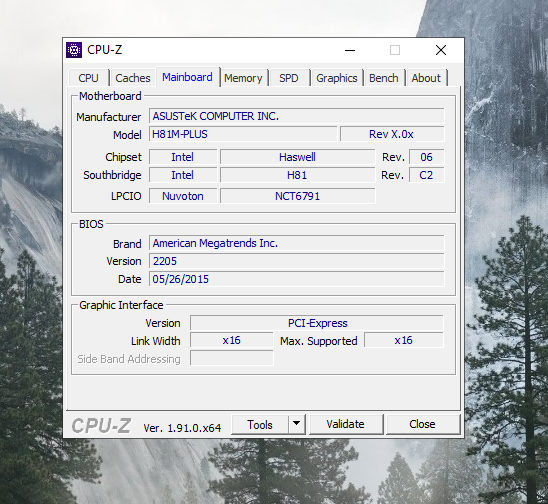
Task: Minimize the CPU-Z window
Action: (350, 50)
